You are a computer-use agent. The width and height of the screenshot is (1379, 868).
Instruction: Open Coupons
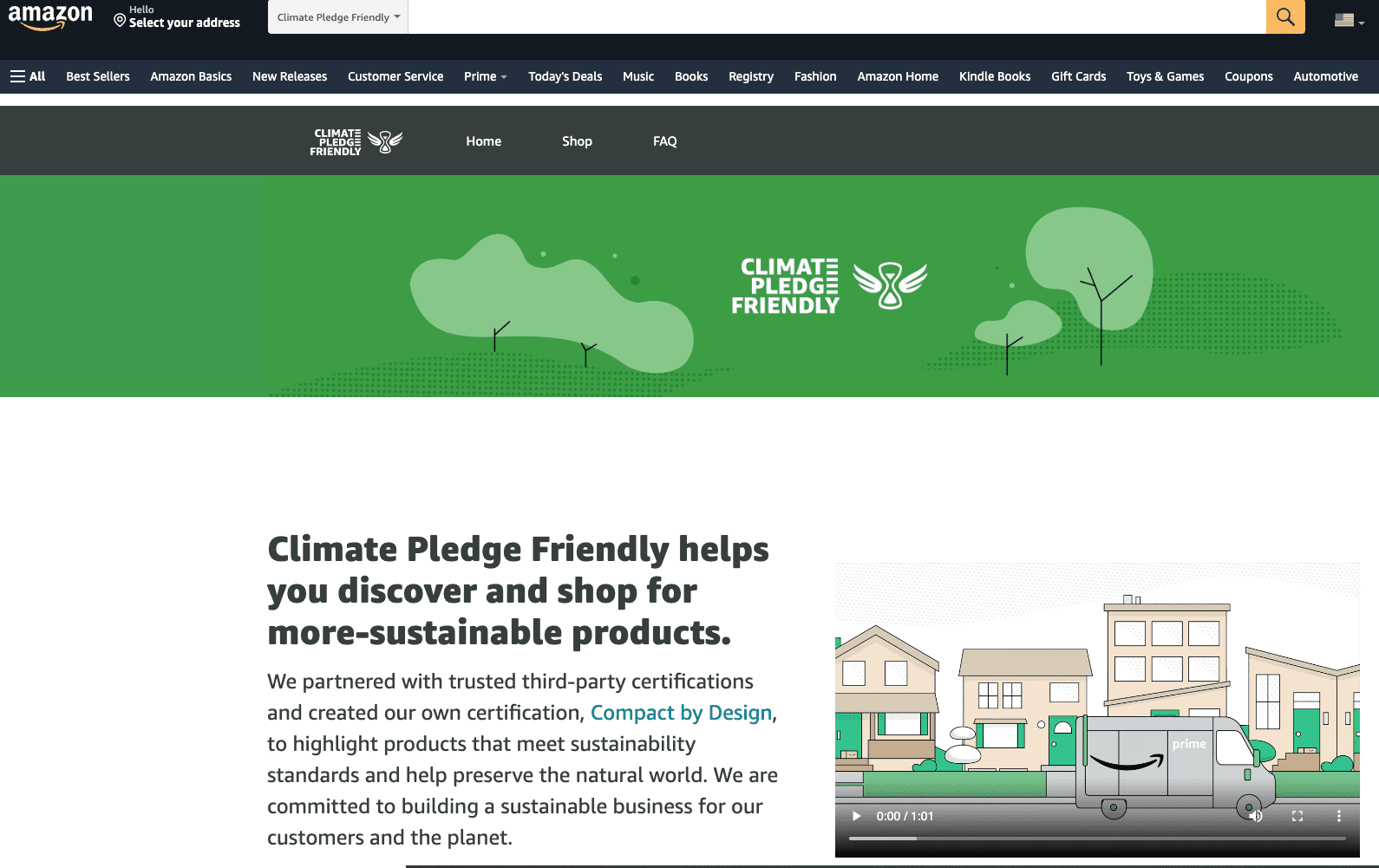[1249, 76]
